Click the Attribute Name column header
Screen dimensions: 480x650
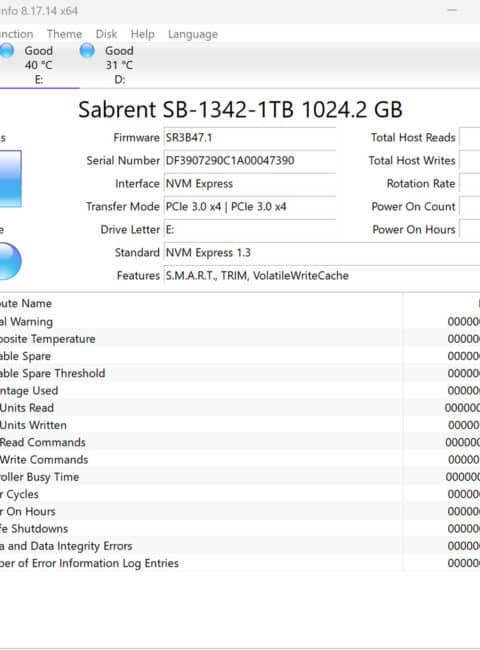point(201,303)
